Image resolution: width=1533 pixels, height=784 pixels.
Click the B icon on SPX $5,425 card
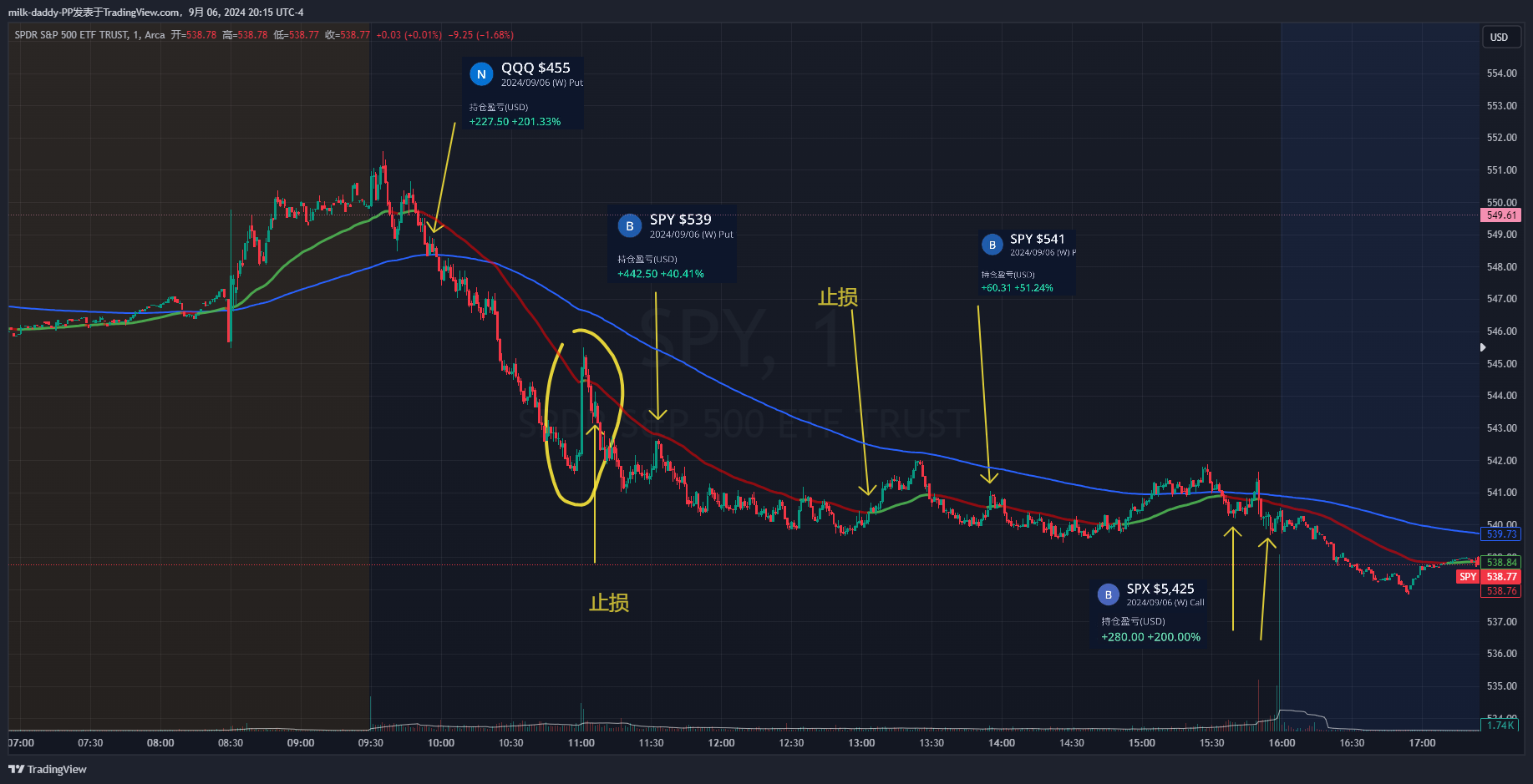point(1108,594)
